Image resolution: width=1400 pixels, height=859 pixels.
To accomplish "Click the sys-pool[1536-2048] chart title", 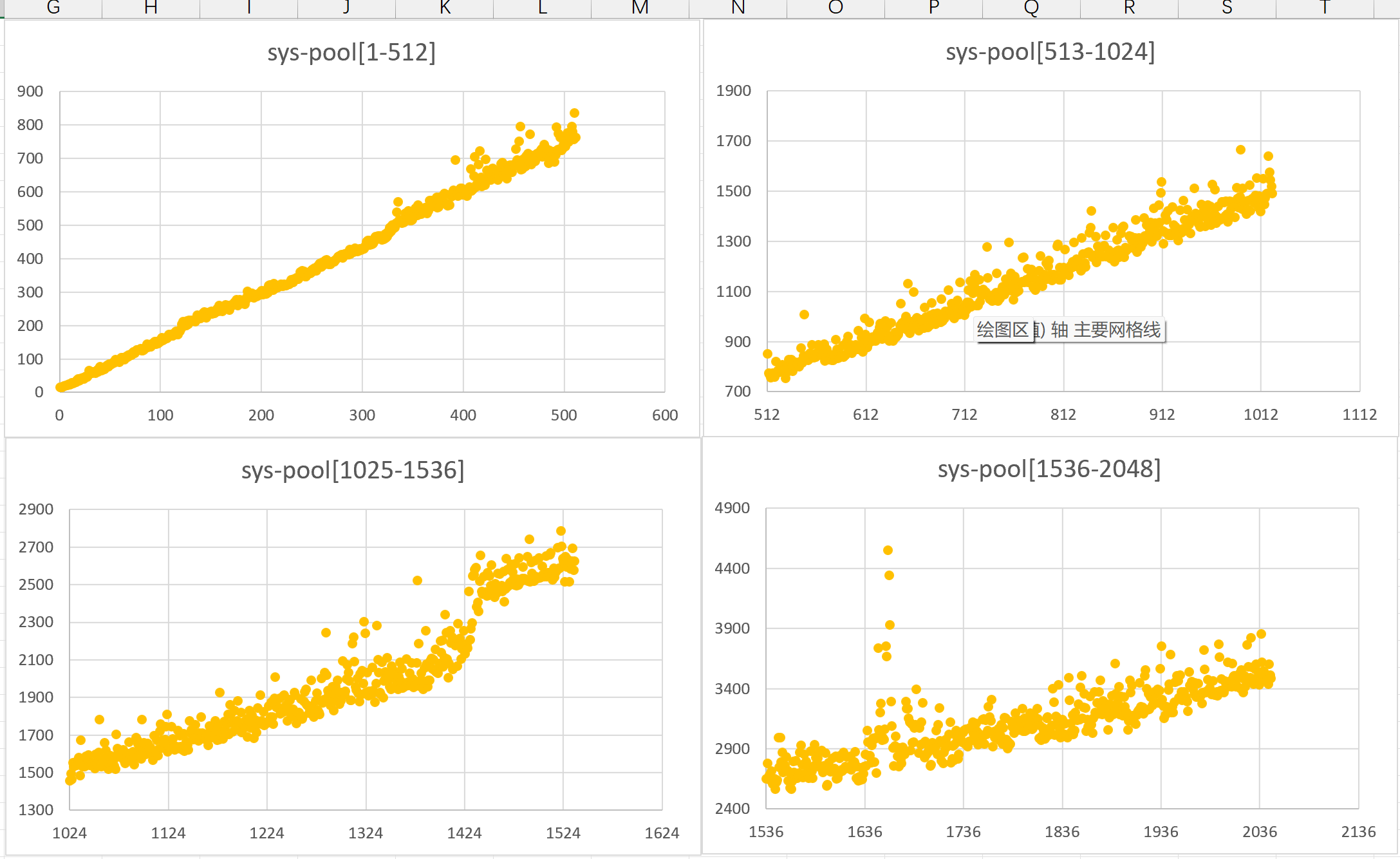I will point(1049,469).
